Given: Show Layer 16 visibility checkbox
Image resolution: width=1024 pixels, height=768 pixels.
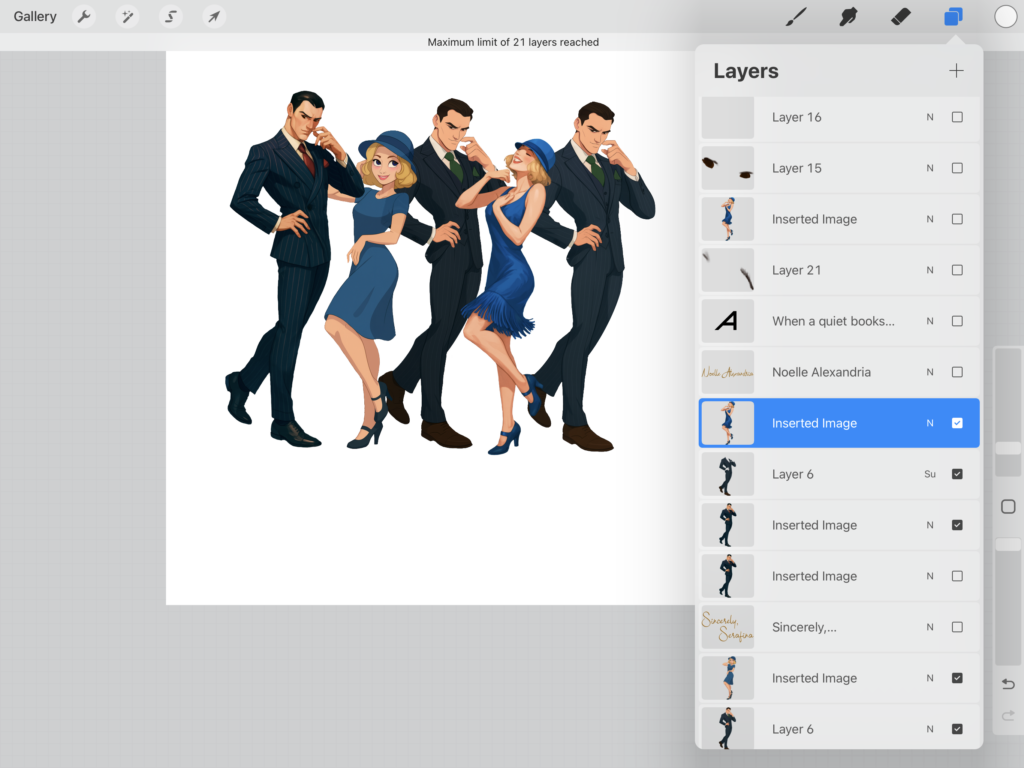Looking at the screenshot, I should (957, 117).
